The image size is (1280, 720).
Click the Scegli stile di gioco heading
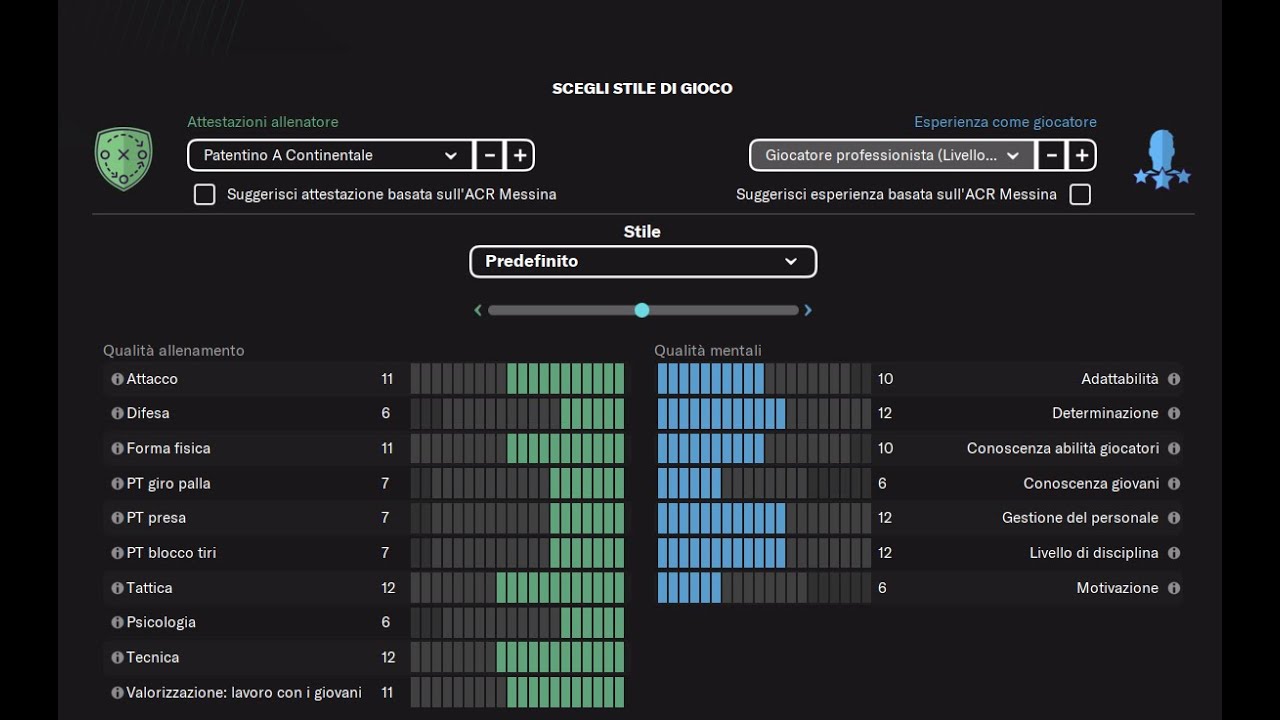(x=642, y=88)
